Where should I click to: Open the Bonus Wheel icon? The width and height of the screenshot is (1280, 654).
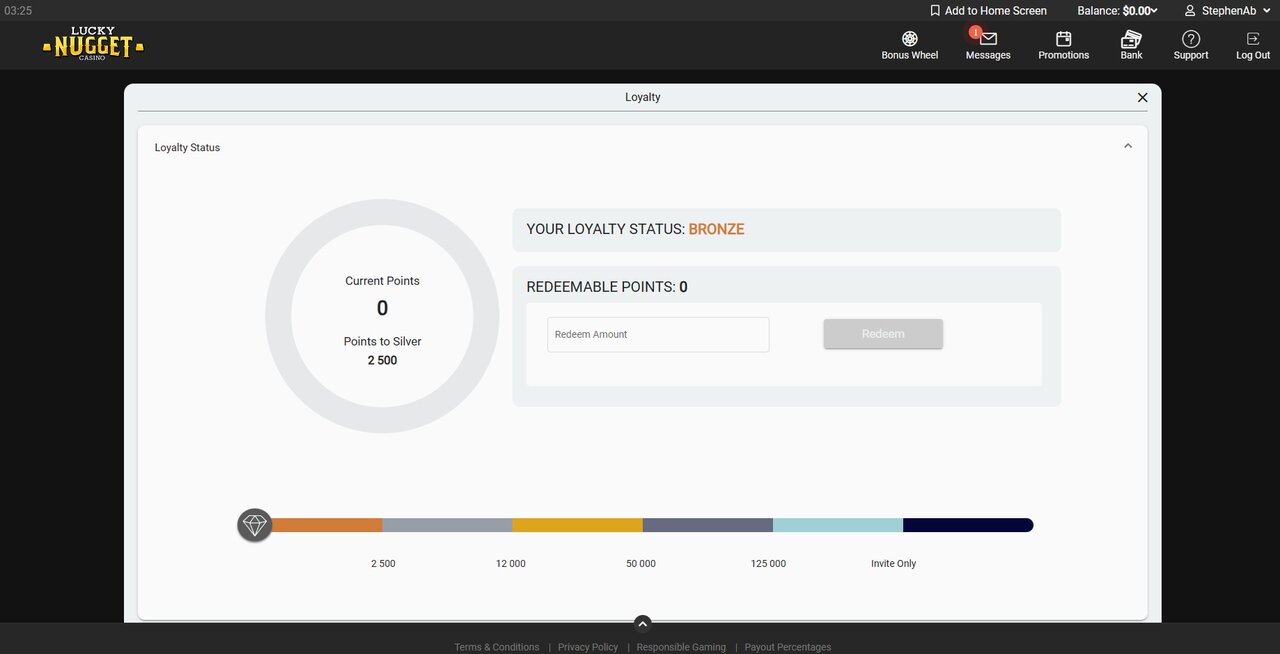909,40
